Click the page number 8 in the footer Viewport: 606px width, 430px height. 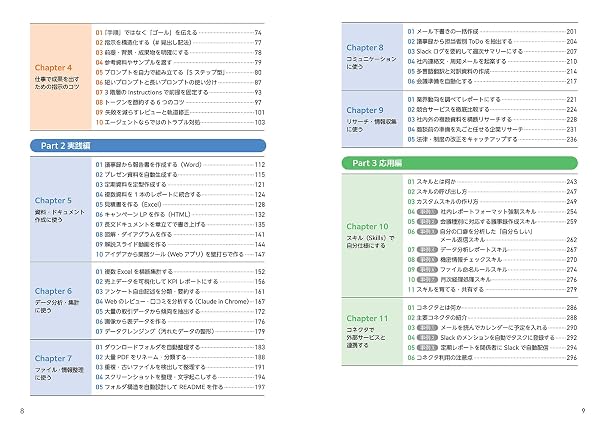pyautogui.click(x=22, y=411)
